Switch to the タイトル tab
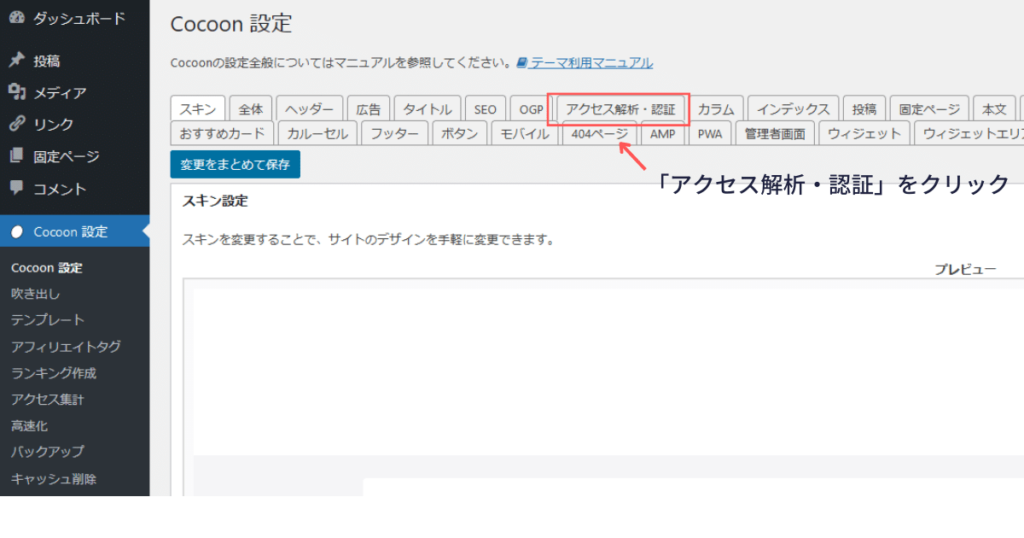 coord(427,109)
